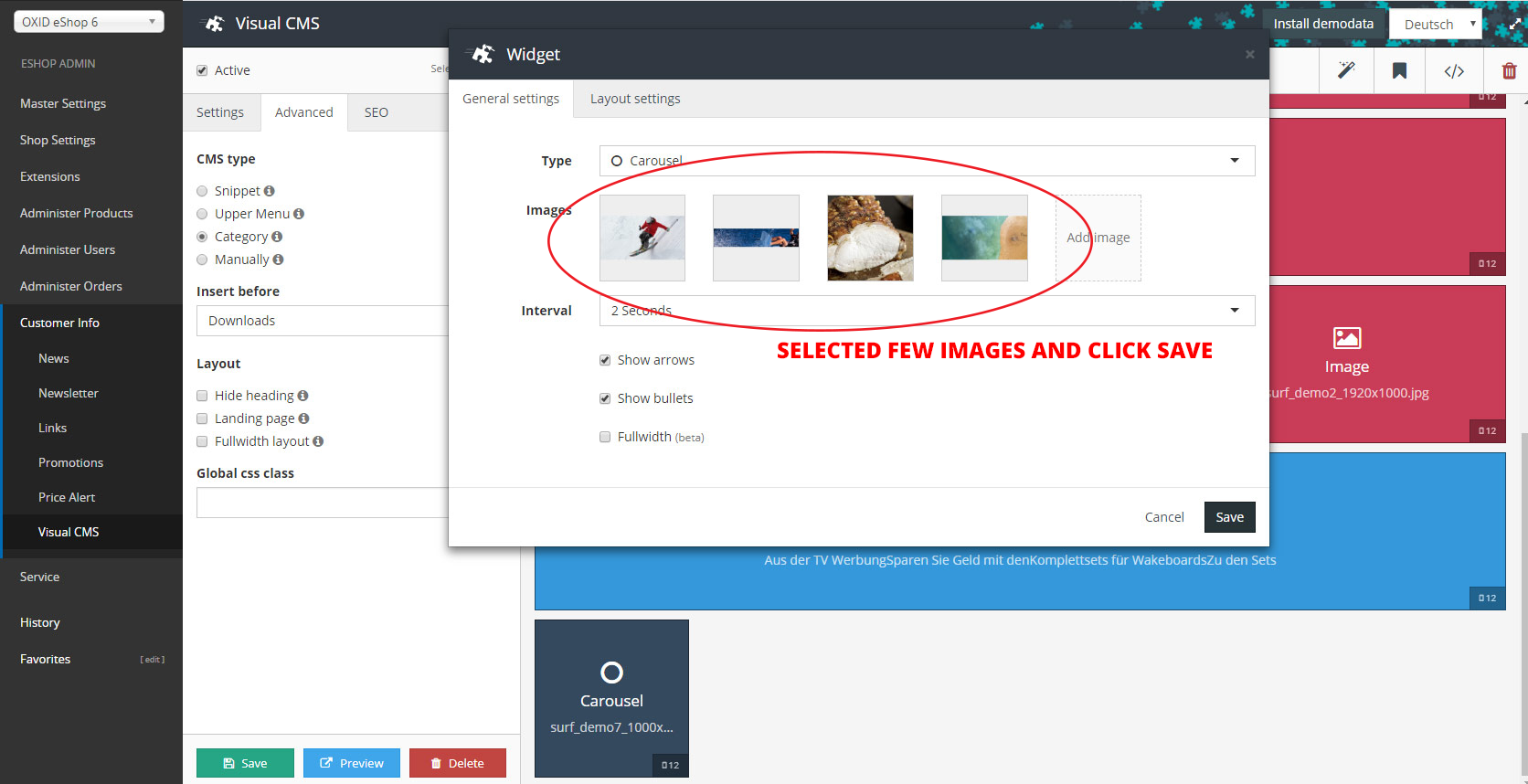Switch to Layout settings tab
This screenshot has width=1528, height=784.
click(x=635, y=99)
